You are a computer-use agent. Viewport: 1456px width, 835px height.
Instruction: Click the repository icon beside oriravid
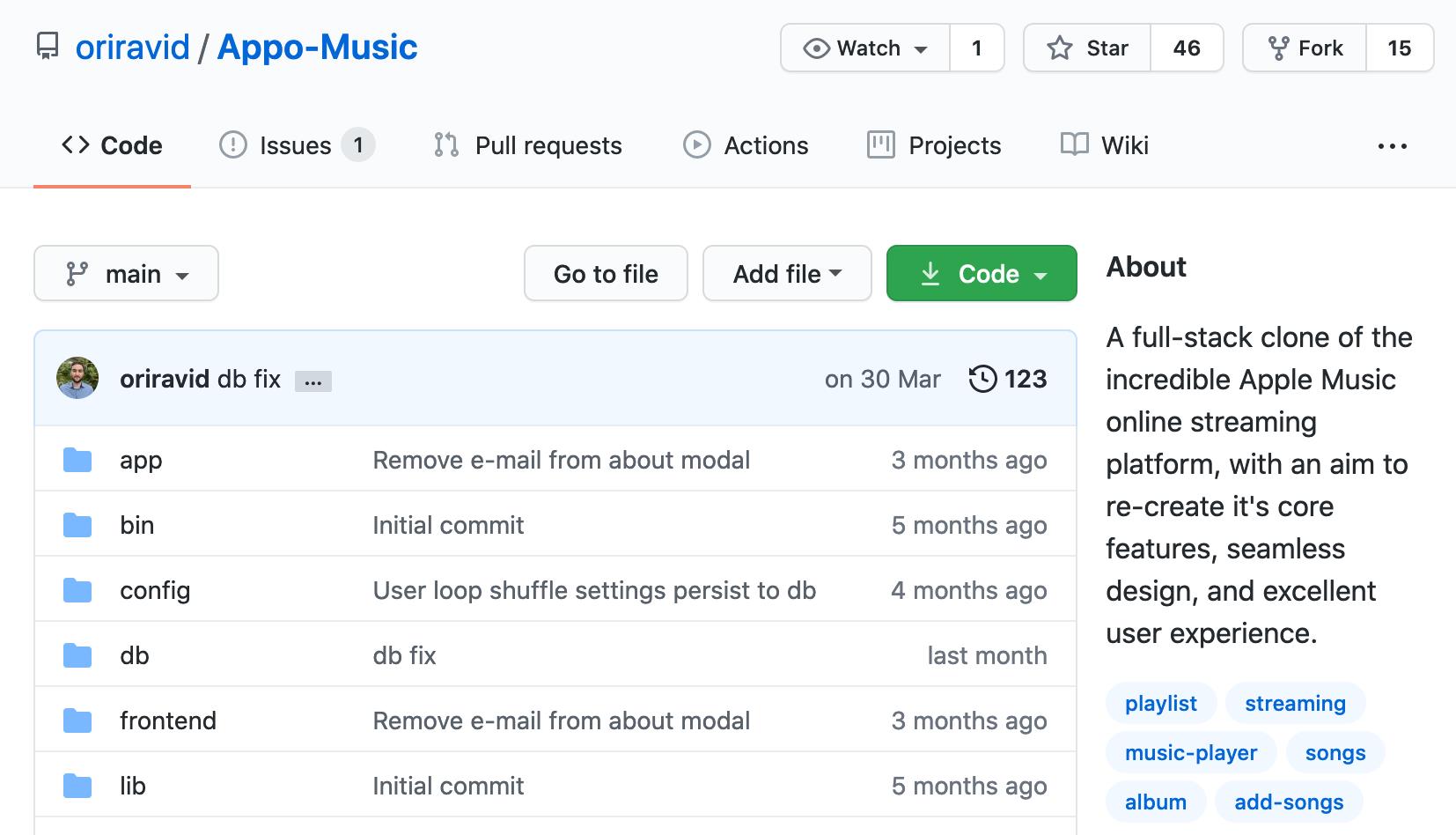coord(48,47)
